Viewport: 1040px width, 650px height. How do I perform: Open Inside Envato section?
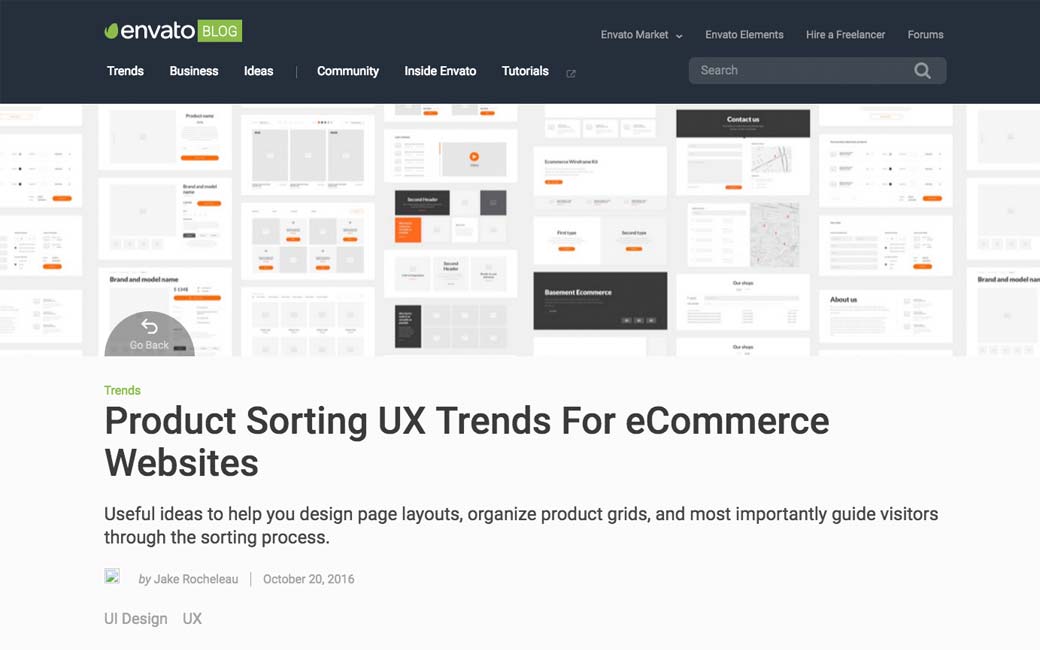[440, 71]
